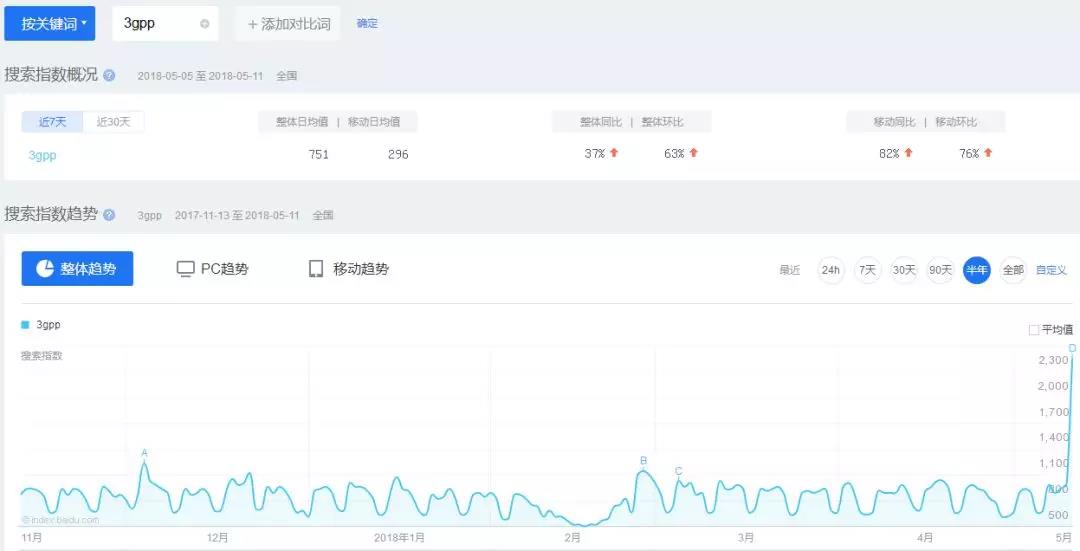Choose the 24h time range
The width and height of the screenshot is (1080, 551).
[831, 270]
